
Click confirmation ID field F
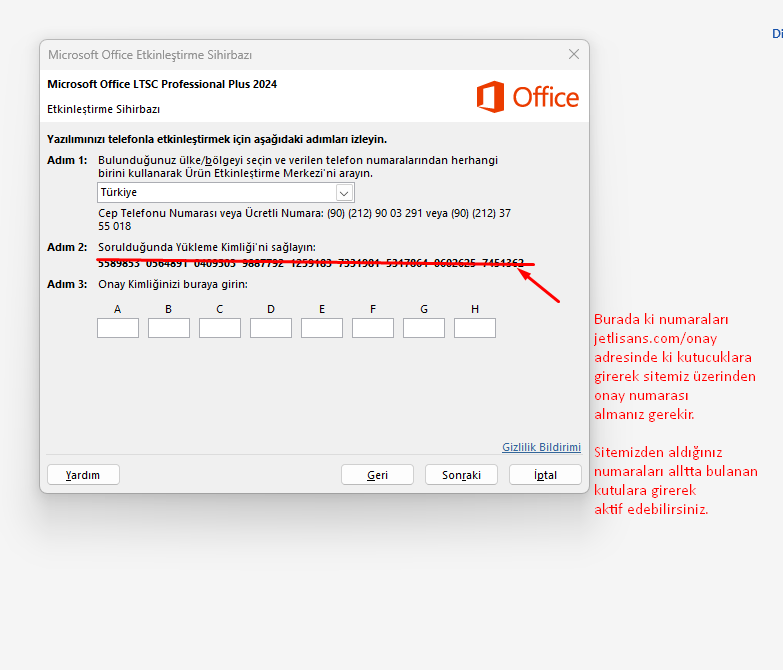click(x=373, y=328)
